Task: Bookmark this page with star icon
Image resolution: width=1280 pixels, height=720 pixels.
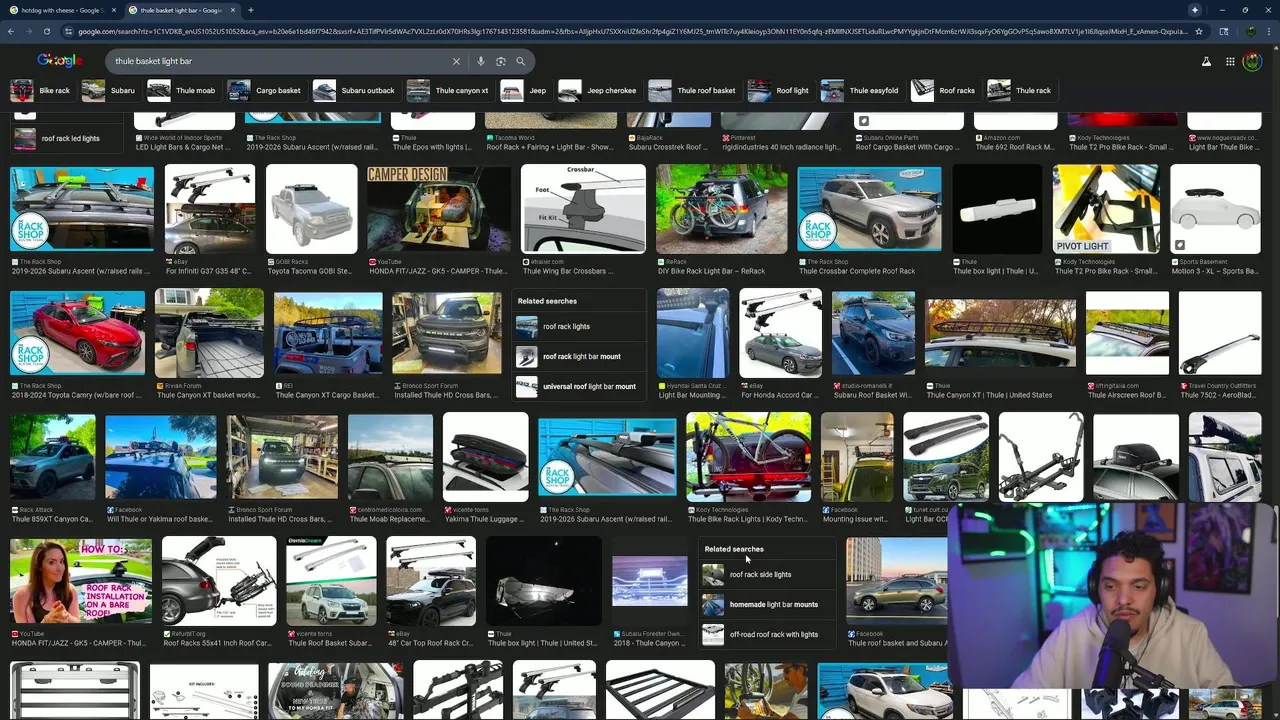Action: (x=1199, y=31)
